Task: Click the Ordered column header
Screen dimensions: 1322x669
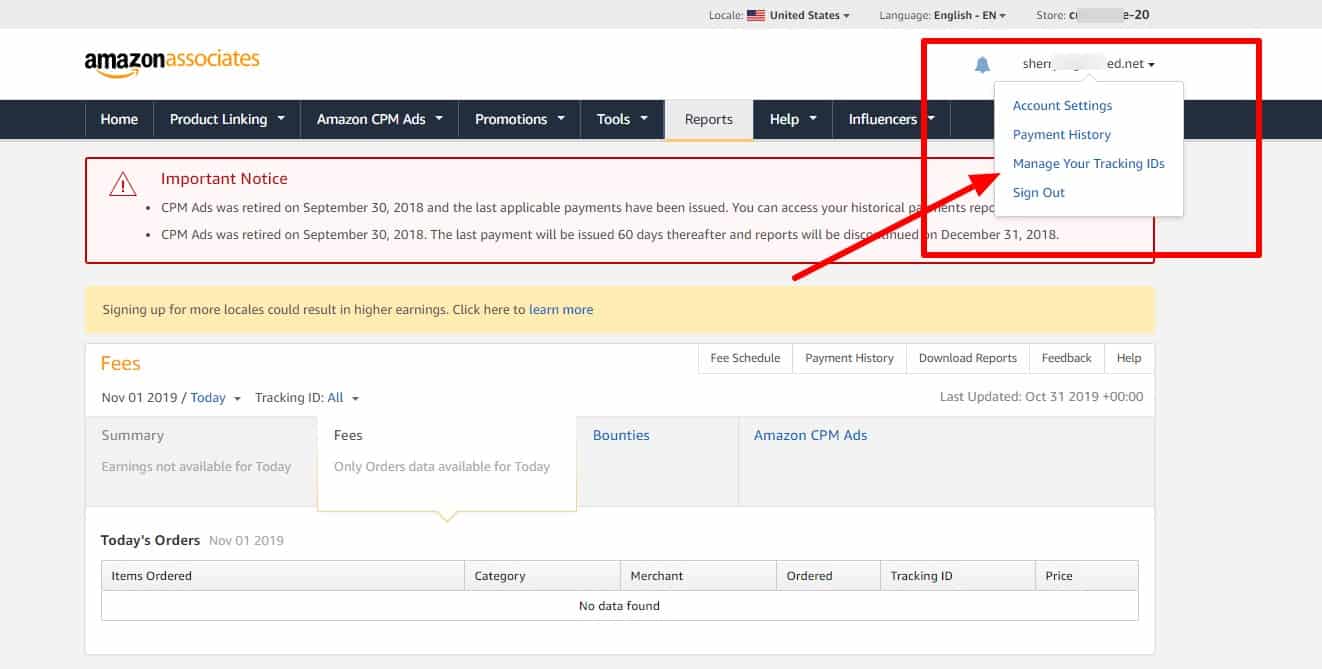Action: (827, 576)
